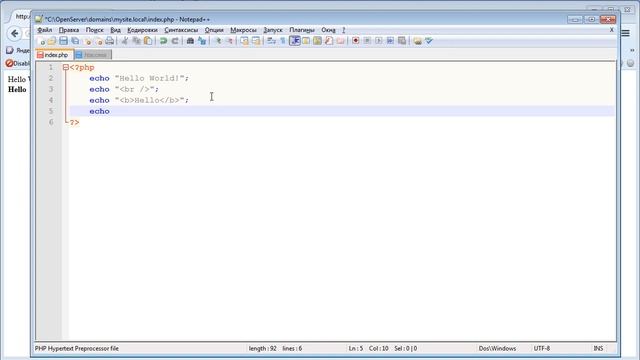Click the Copy toolbar icon
This screenshot has width=640, height=360.
tap(137, 41)
